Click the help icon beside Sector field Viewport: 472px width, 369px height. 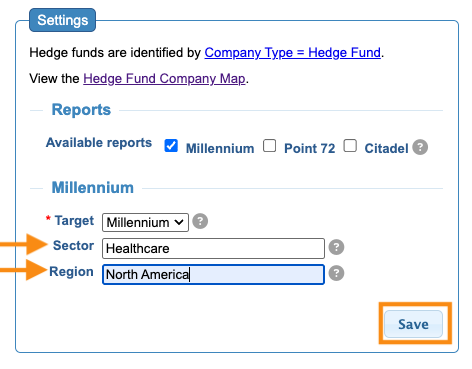(336, 247)
